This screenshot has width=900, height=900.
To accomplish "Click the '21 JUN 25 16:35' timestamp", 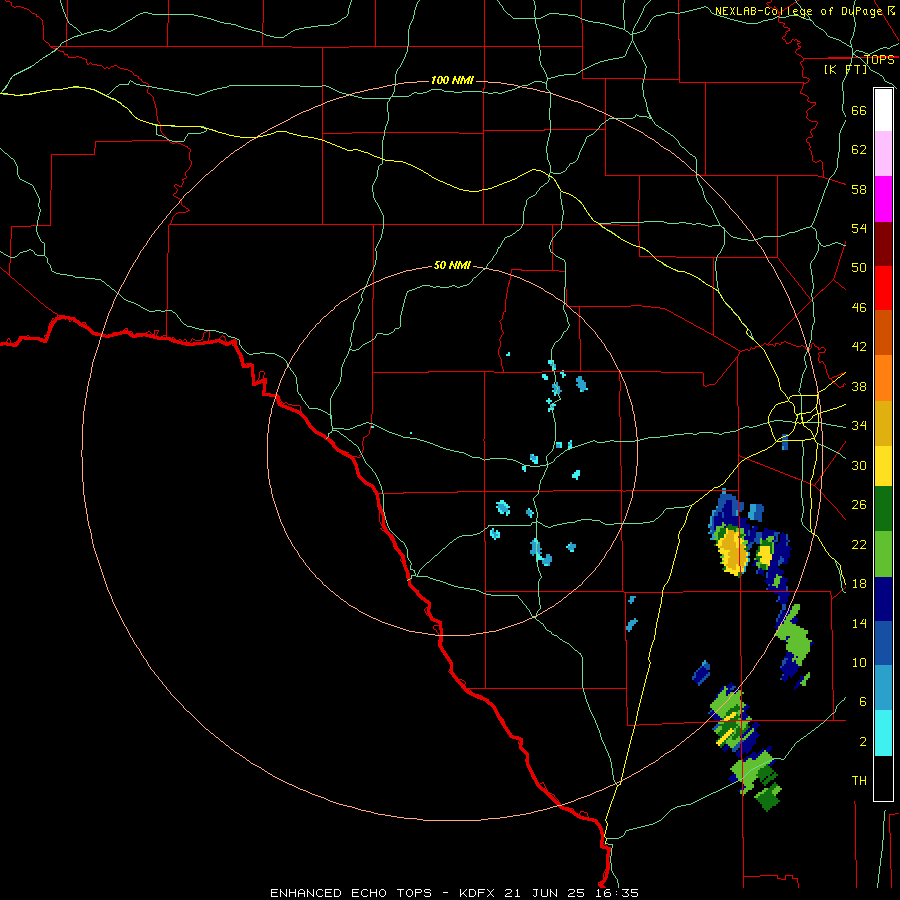I will tap(571, 893).
